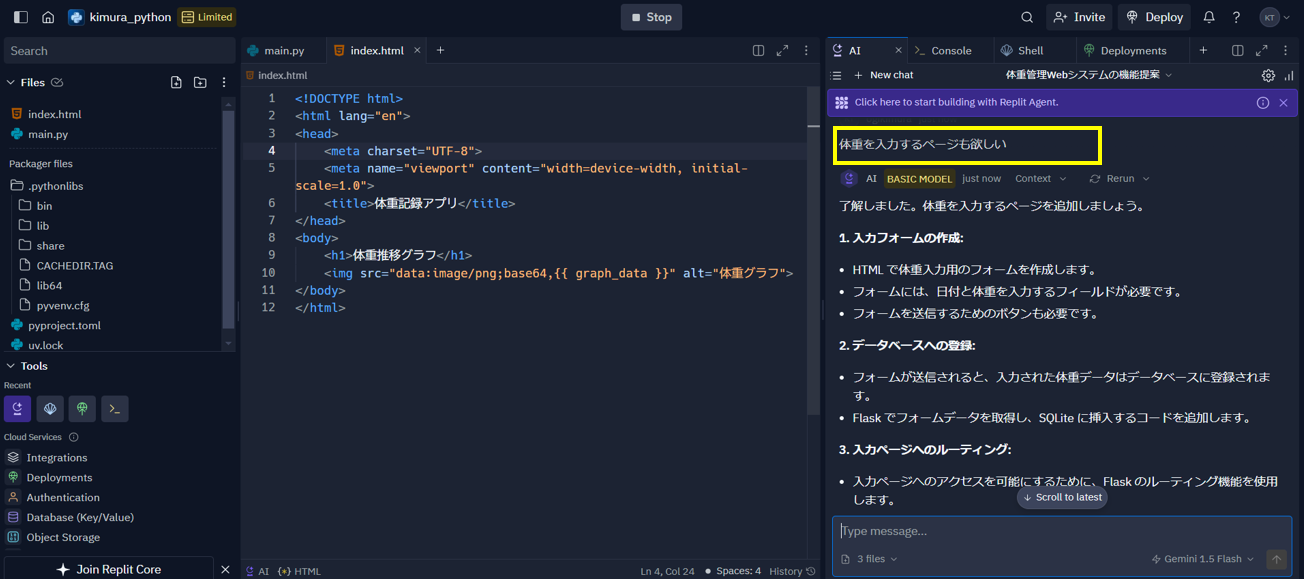Open the Gemini 1.5 Flash model dropdown
1304x579 pixels.
pos(1203,558)
